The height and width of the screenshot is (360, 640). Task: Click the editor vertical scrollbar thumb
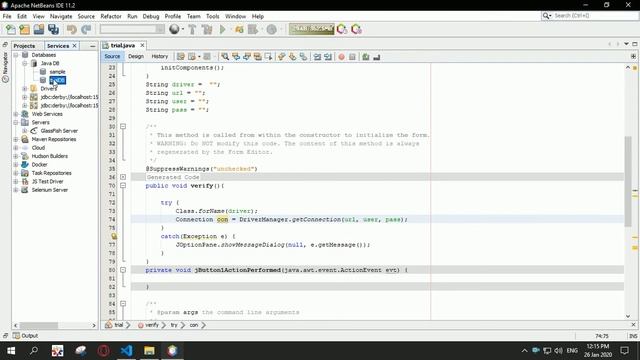[x=628, y=181]
